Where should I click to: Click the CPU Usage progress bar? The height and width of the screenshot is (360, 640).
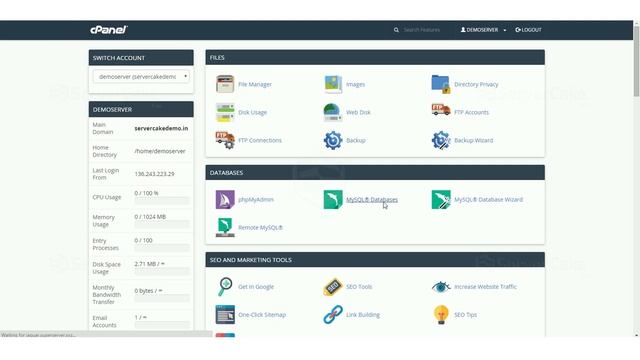pyautogui.click(x=162, y=200)
